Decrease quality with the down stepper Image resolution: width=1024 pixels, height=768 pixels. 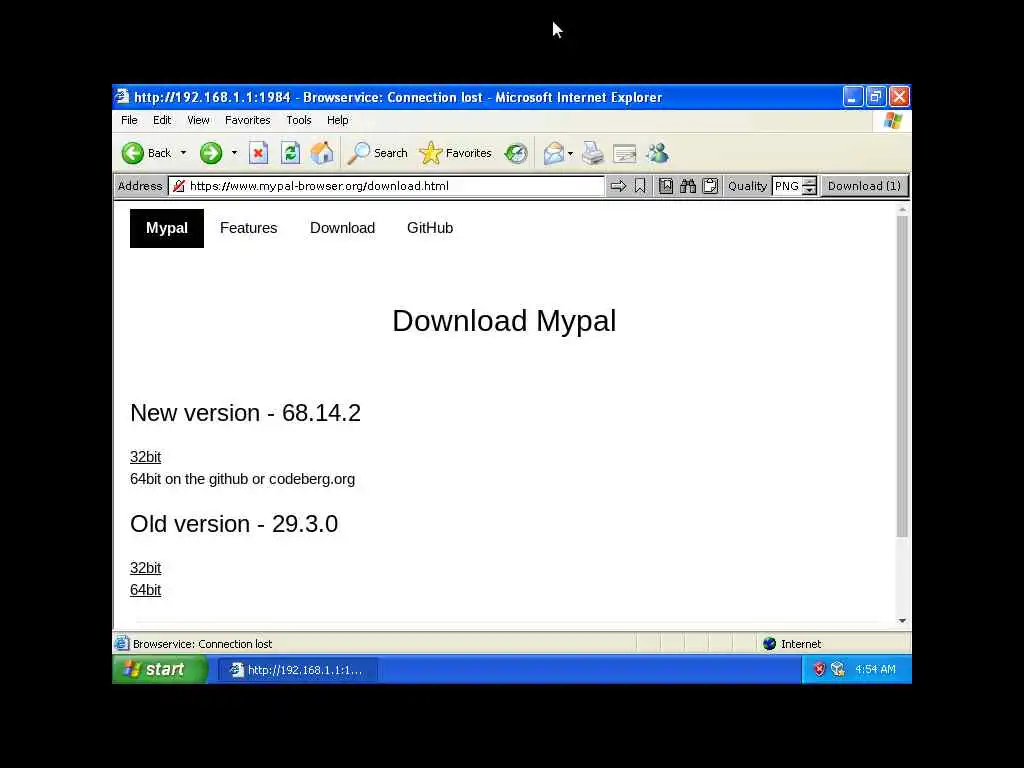tap(810, 191)
